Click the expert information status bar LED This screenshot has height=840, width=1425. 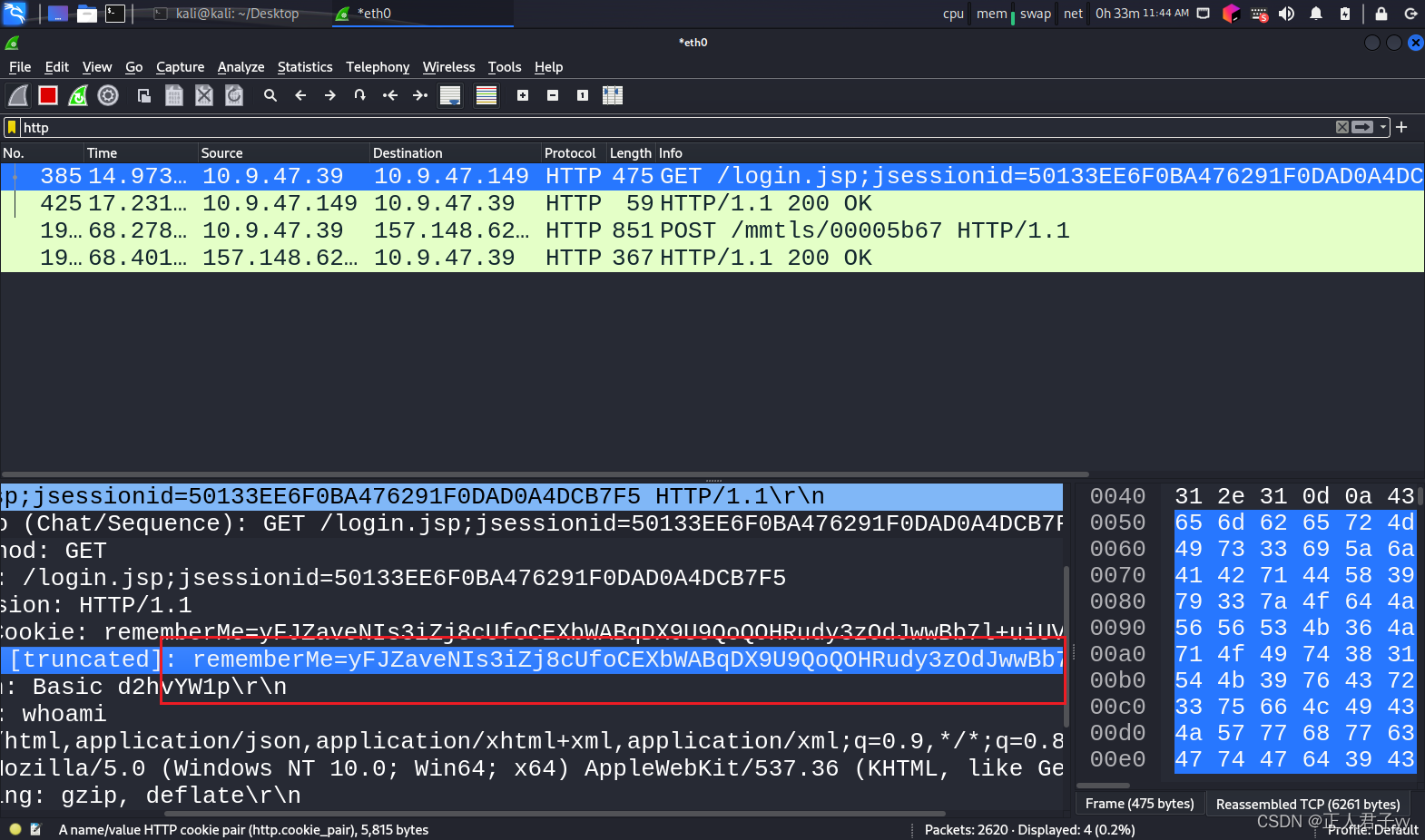click(x=15, y=829)
